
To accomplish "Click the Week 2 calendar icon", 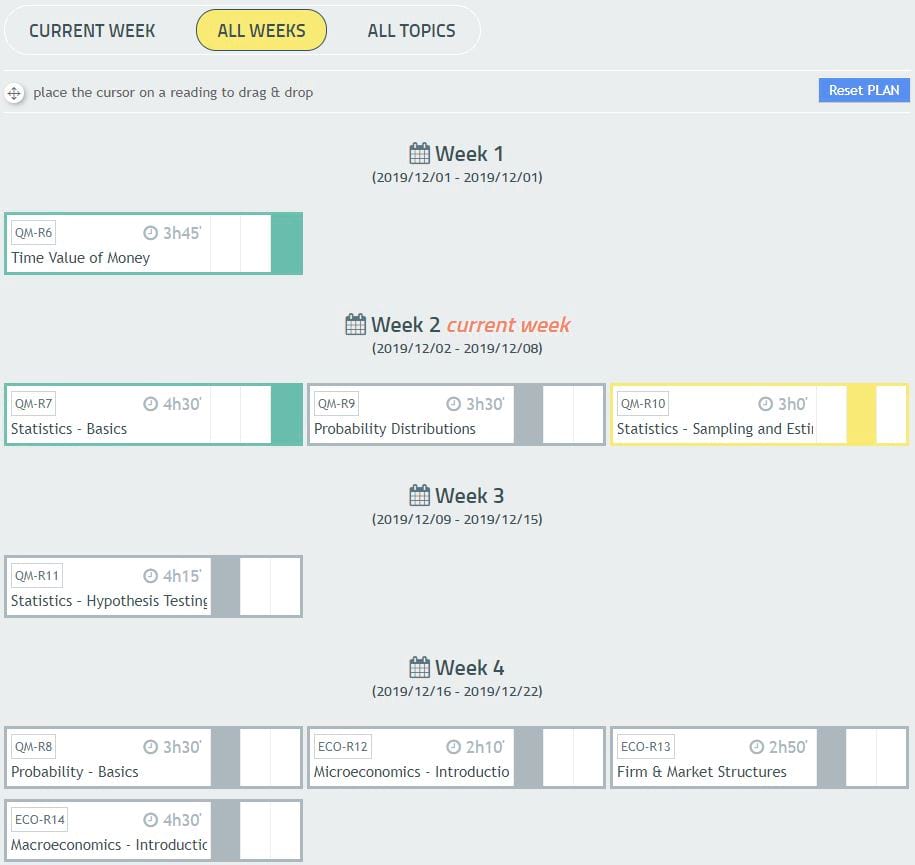I will (x=356, y=325).
